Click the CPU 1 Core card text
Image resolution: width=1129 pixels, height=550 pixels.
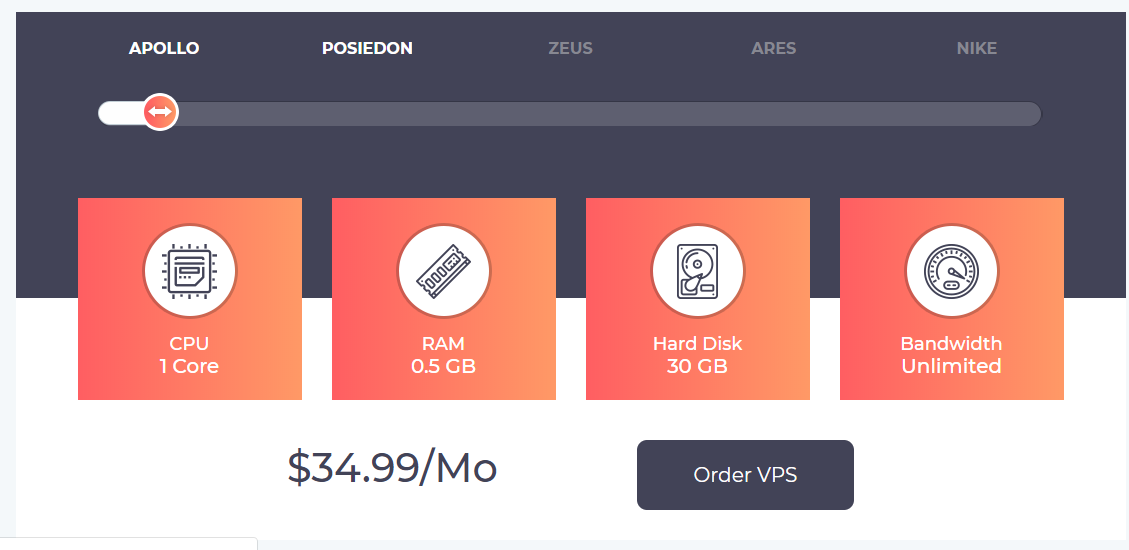tap(189, 355)
